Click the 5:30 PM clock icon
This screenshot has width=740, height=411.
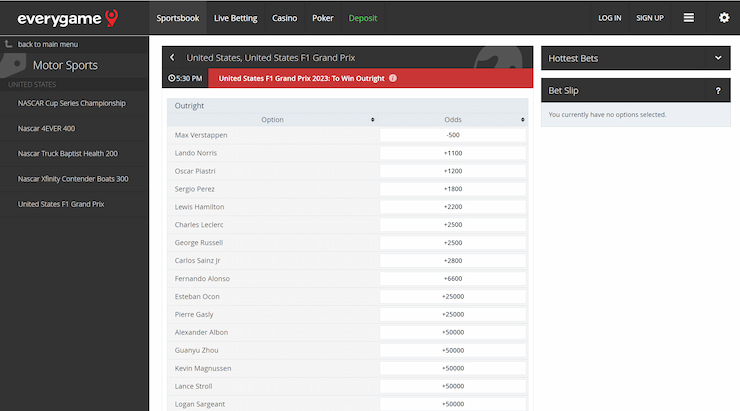pyautogui.click(x=171, y=78)
